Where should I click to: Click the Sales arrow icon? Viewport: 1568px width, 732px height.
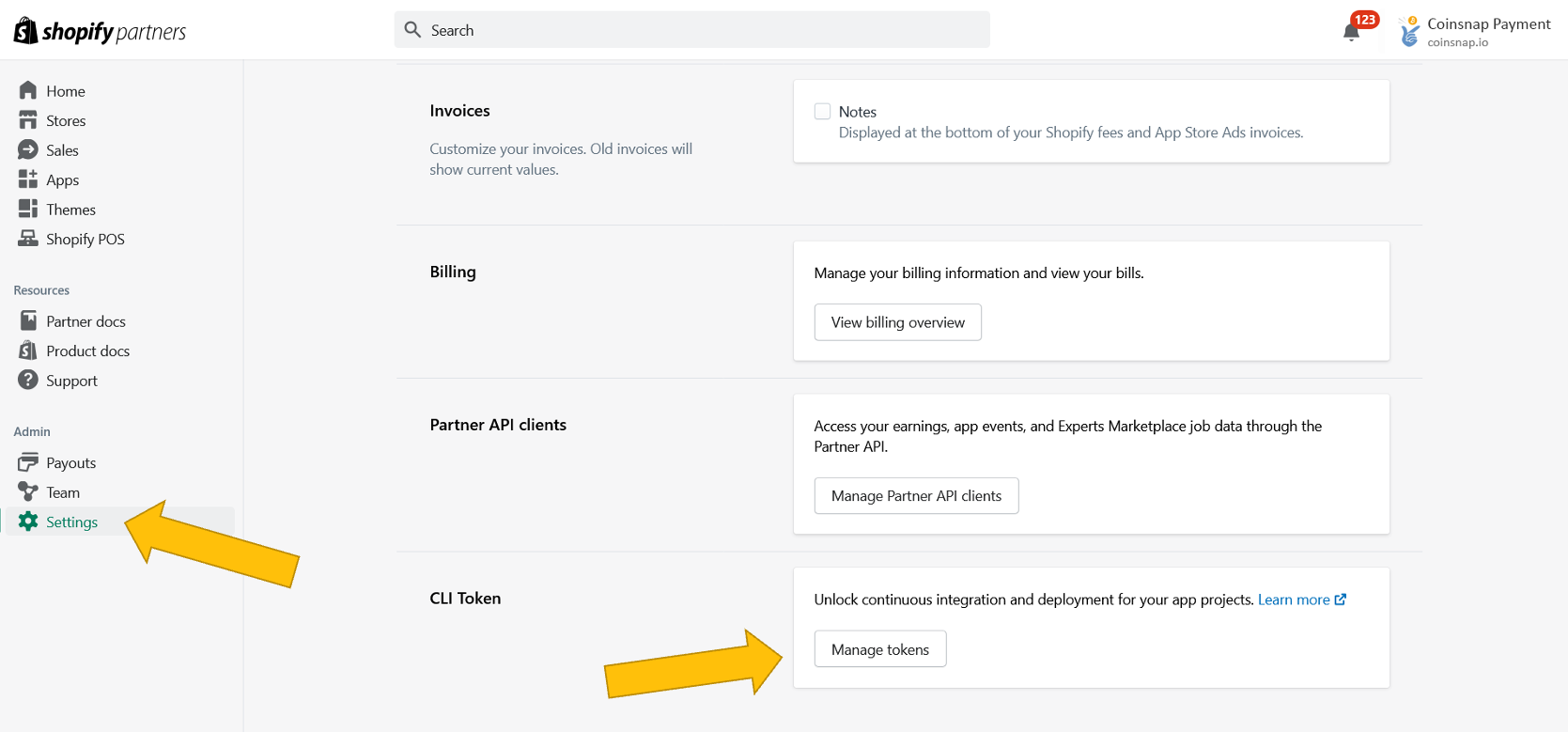[28, 149]
